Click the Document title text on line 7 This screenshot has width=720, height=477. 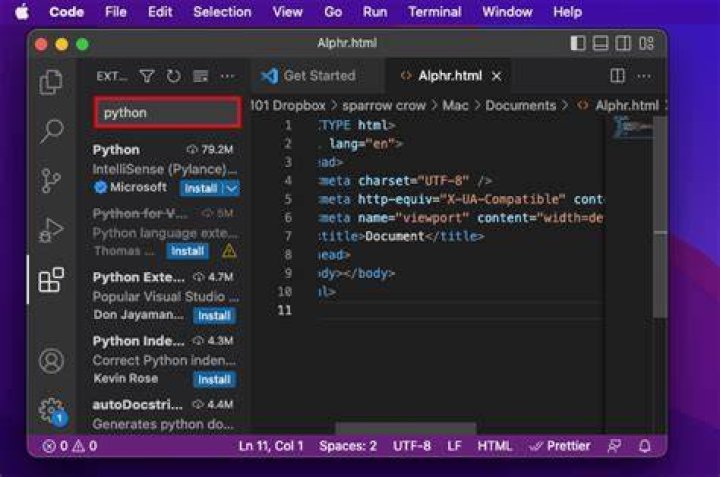(x=395, y=236)
